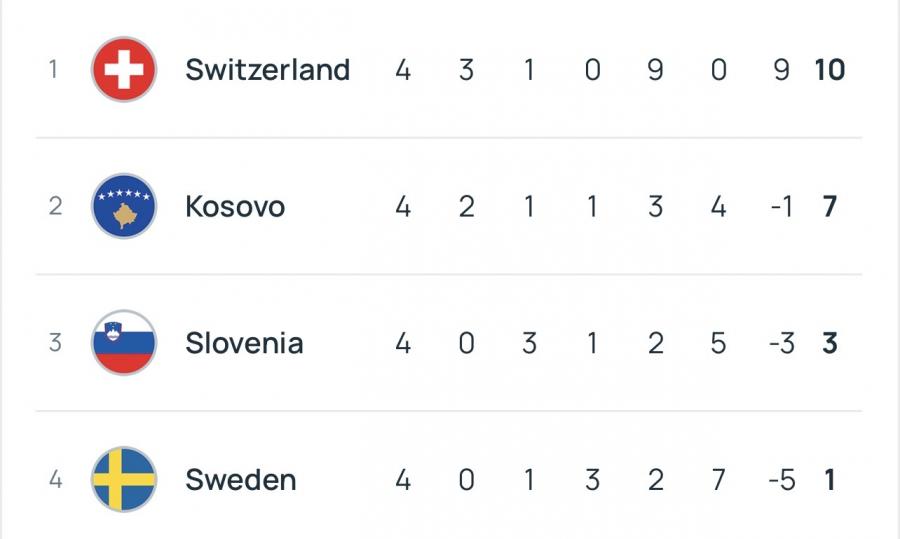Viewport: 900px width, 539px height.
Task: Click Slovenia's 3 points total
Action: click(x=830, y=343)
